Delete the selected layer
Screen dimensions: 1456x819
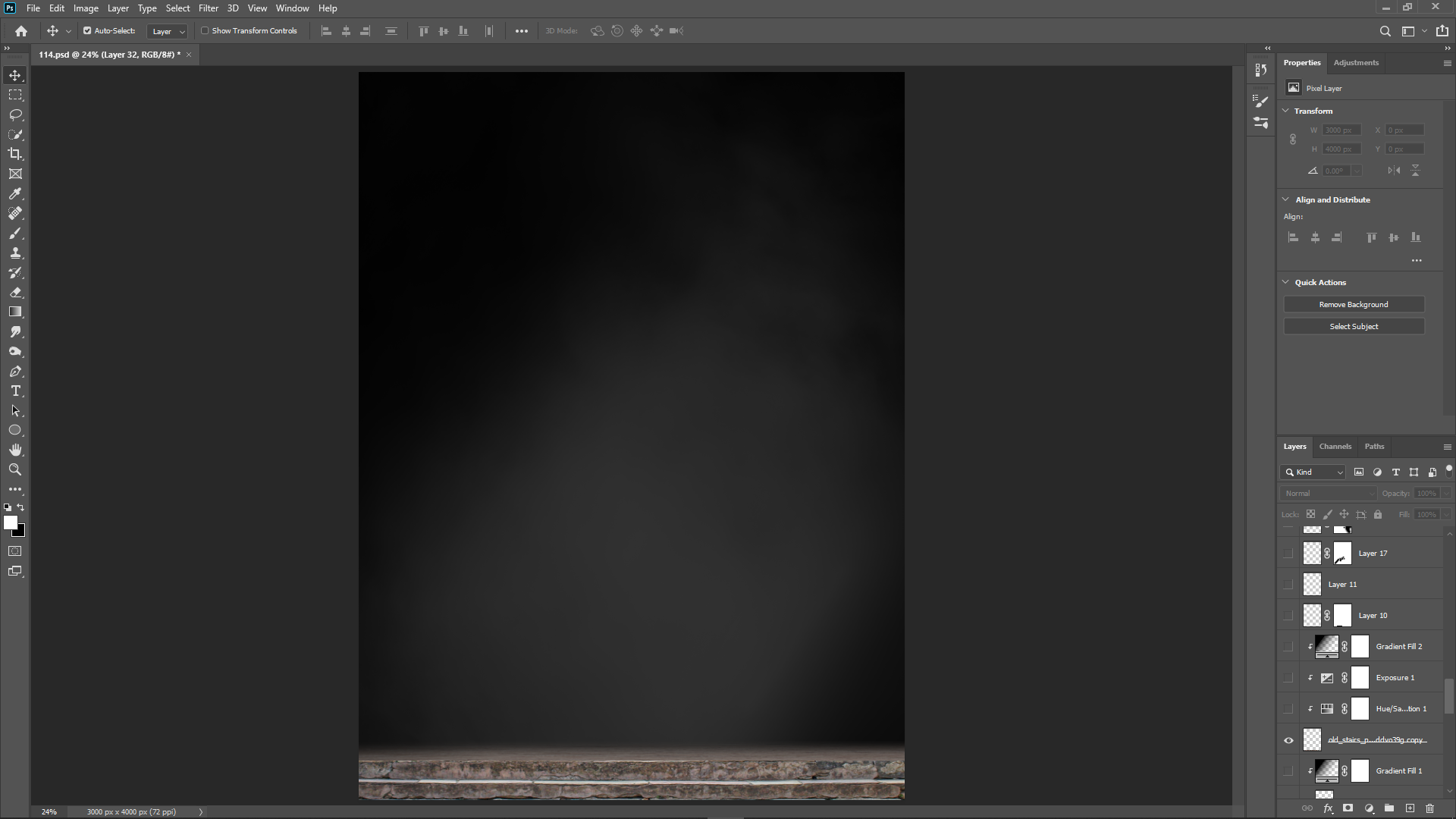point(1430,808)
